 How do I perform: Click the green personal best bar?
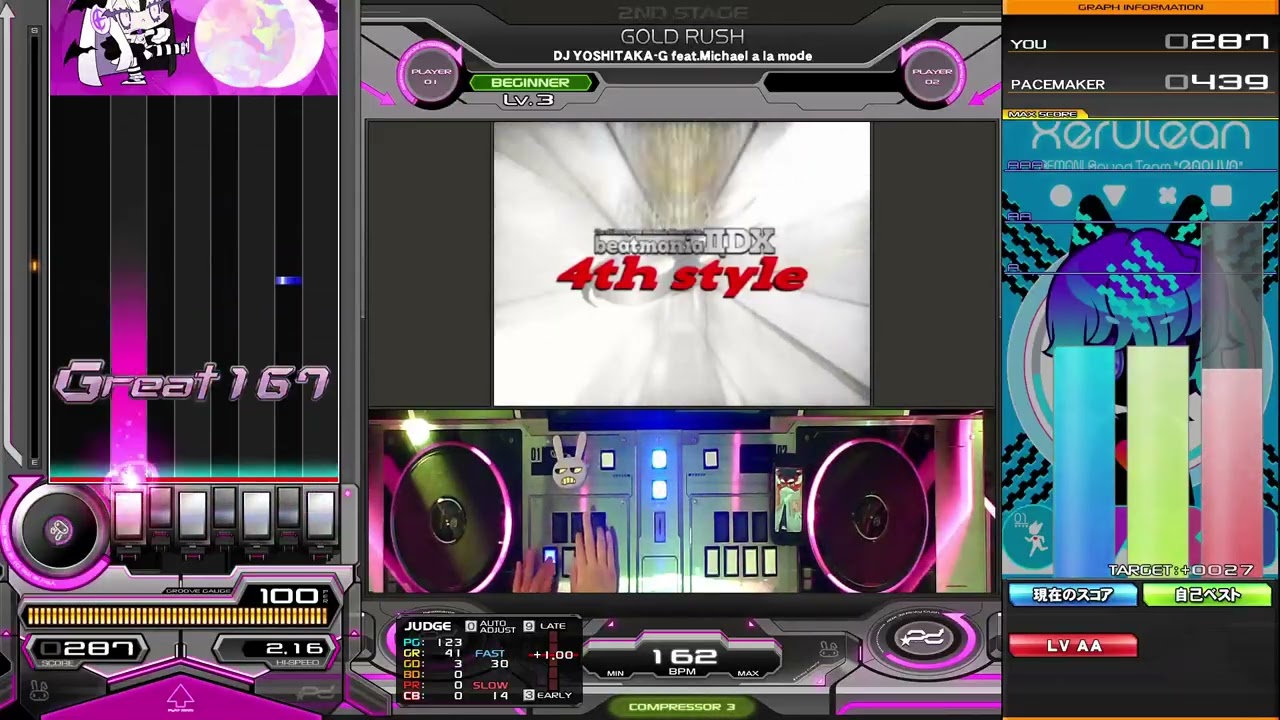(1158, 463)
